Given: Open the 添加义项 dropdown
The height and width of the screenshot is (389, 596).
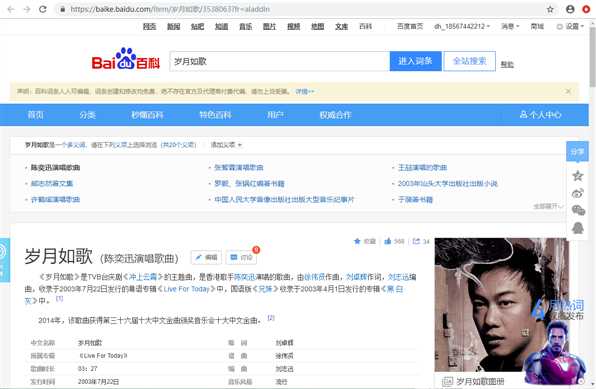Looking at the screenshot, I should (x=226, y=145).
